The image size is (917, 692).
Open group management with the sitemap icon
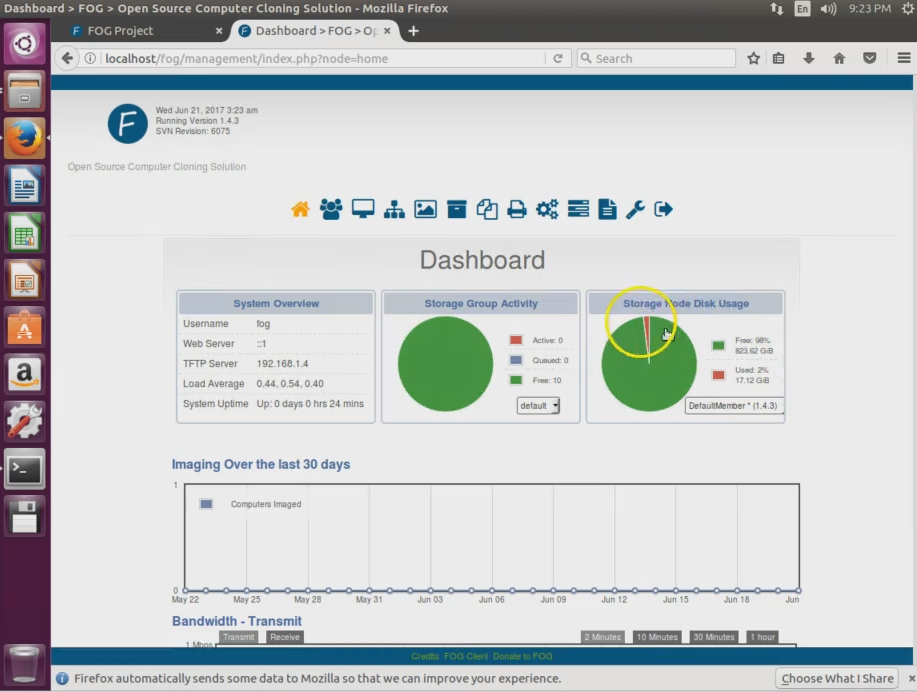[x=394, y=209]
